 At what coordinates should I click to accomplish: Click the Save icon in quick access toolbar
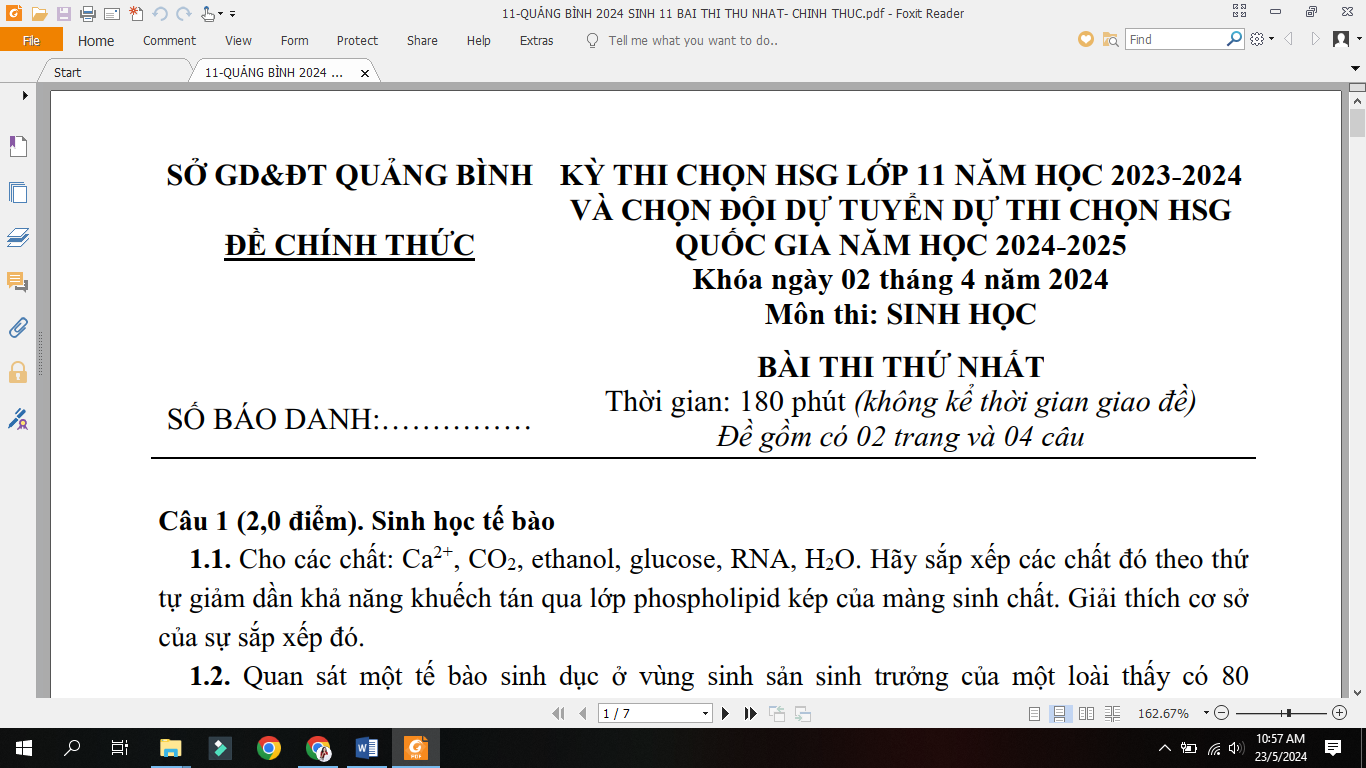[x=63, y=14]
